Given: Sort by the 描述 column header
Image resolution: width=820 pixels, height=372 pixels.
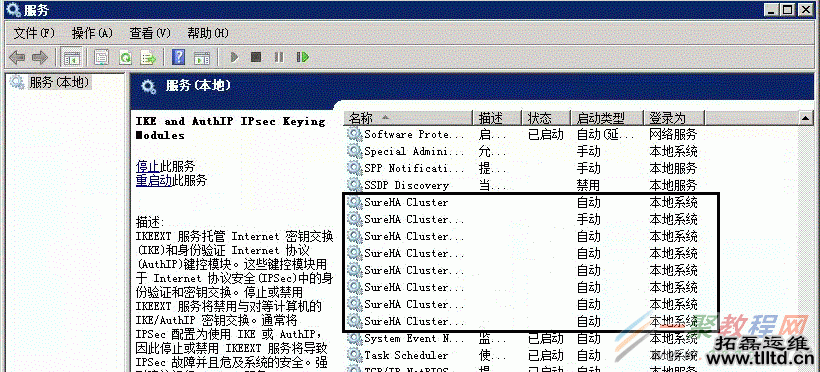Looking at the screenshot, I should click(497, 118).
